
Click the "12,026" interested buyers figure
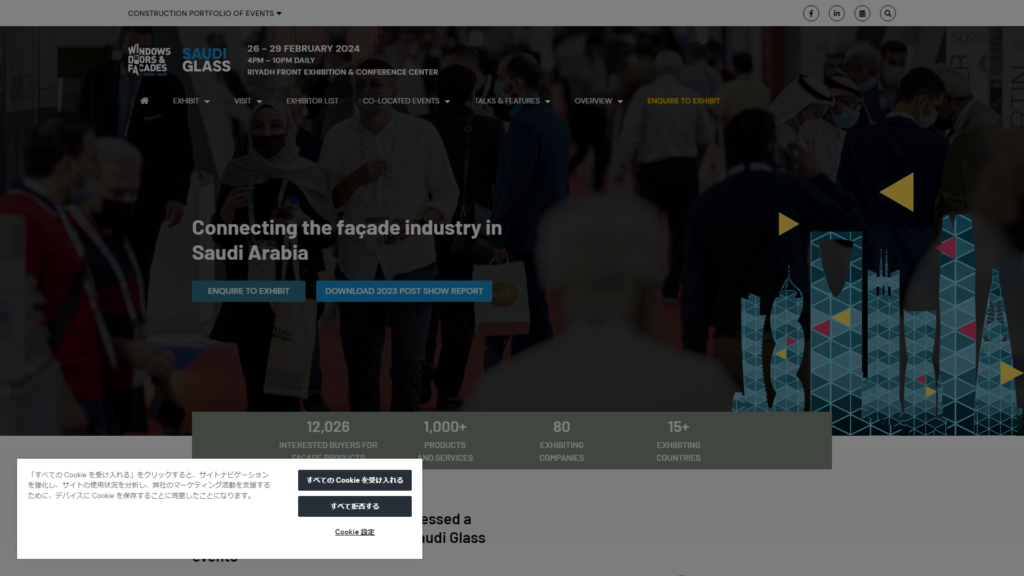pyautogui.click(x=328, y=427)
